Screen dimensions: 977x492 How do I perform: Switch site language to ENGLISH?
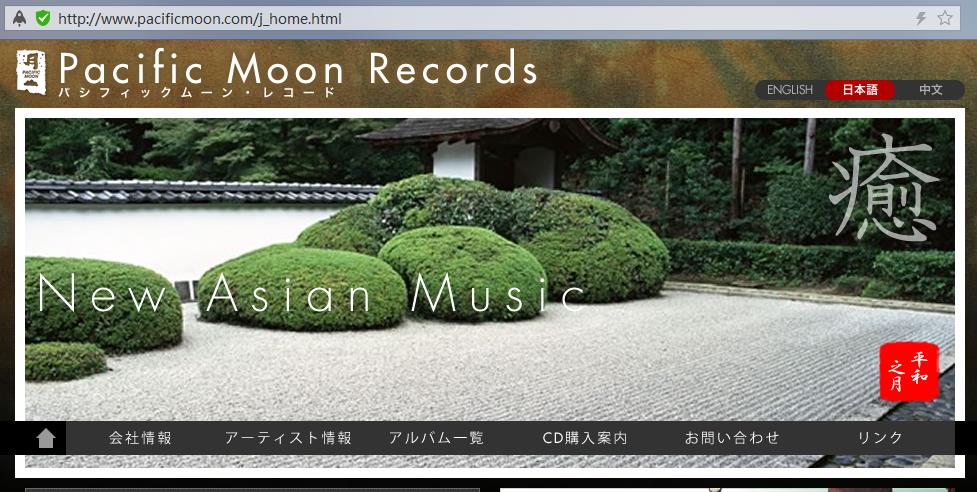pos(789,90)
